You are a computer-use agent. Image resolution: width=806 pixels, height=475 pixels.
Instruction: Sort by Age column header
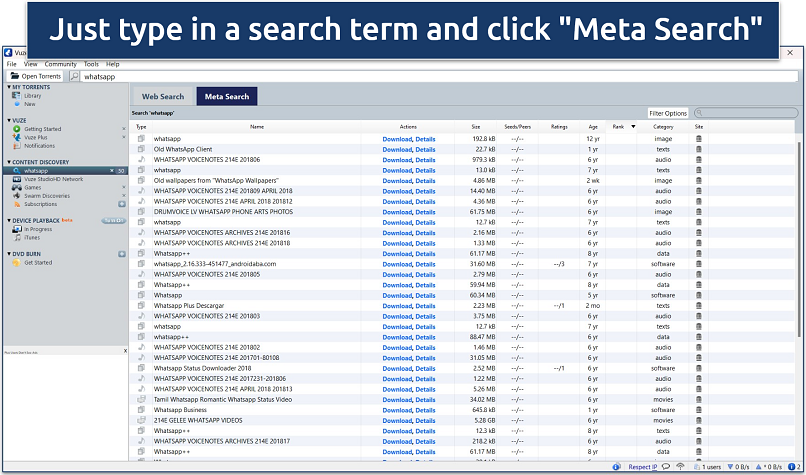[593, 126]
